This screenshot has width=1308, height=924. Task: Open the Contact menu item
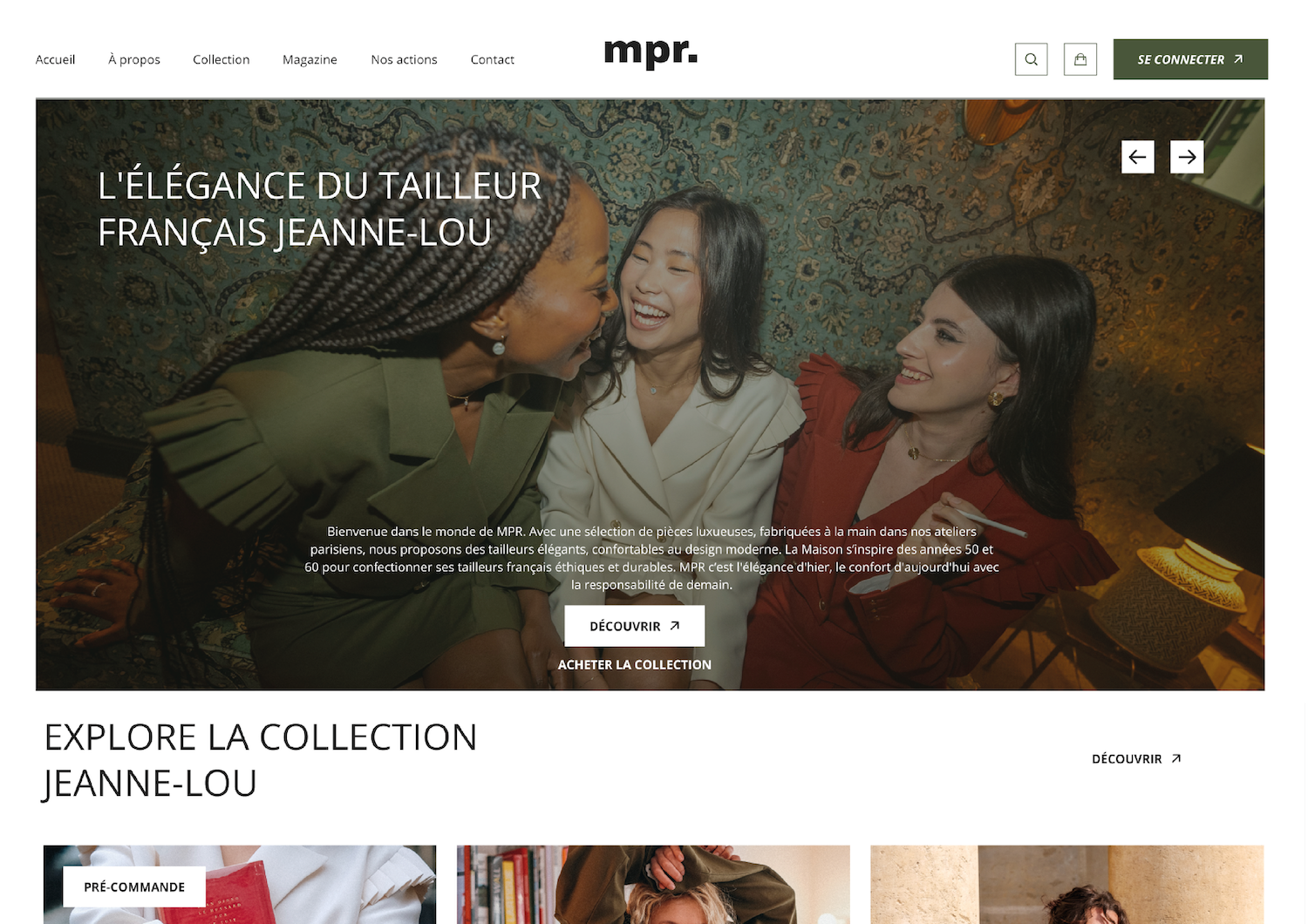(x=493, y=59)
